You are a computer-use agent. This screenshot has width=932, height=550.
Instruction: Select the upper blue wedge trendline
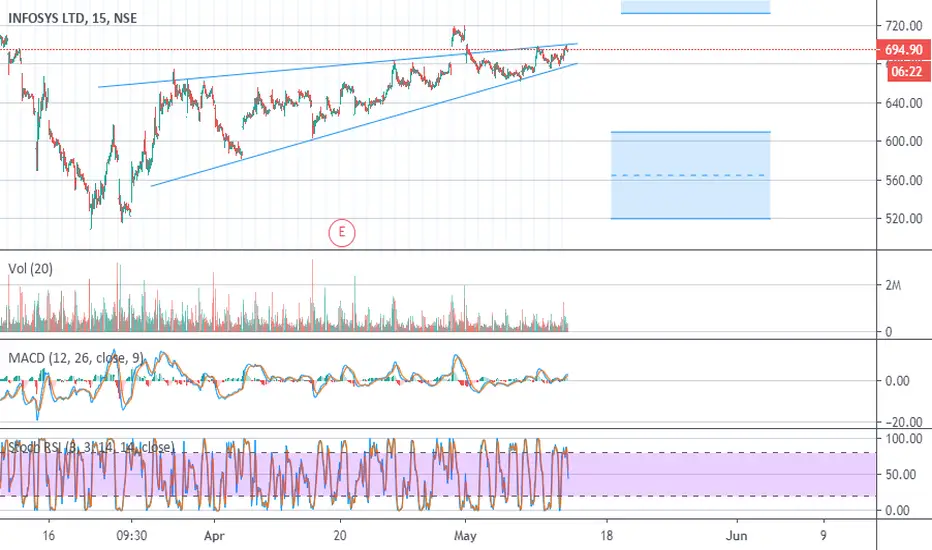(x=338, y=65)
